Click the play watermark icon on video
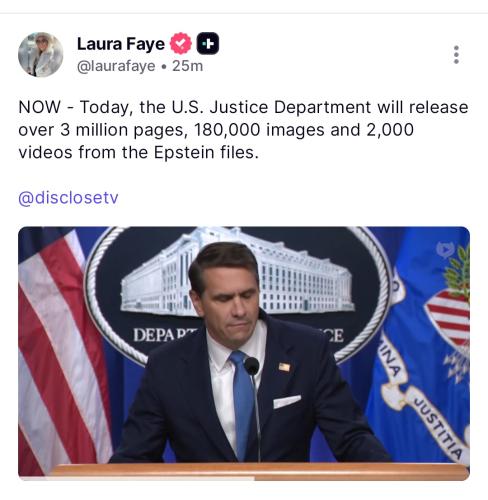This screenshot has width=488, height=500. click(x=445, y=250)
